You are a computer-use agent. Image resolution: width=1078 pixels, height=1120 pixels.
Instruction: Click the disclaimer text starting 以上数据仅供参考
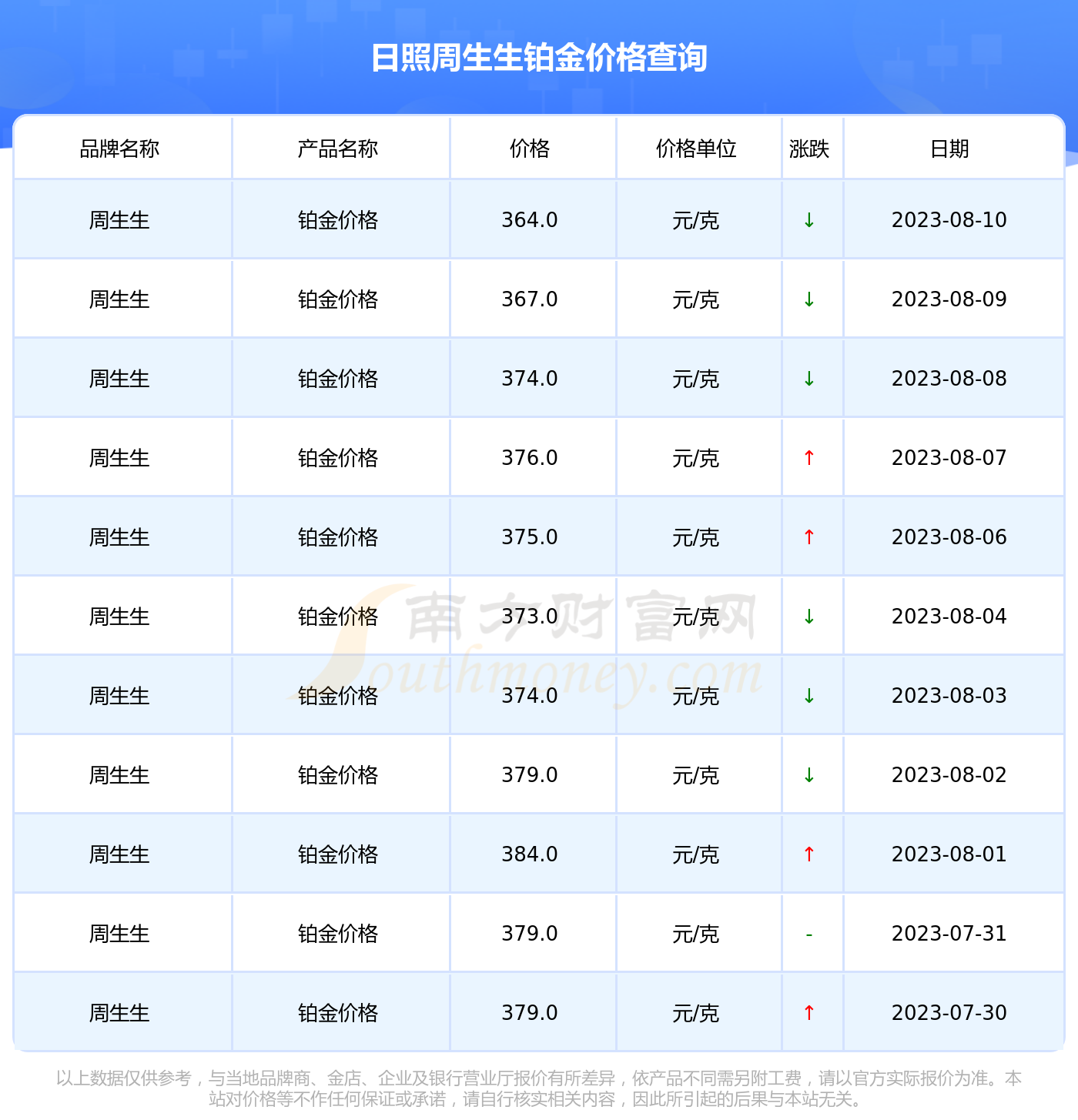pos(539,1088)
